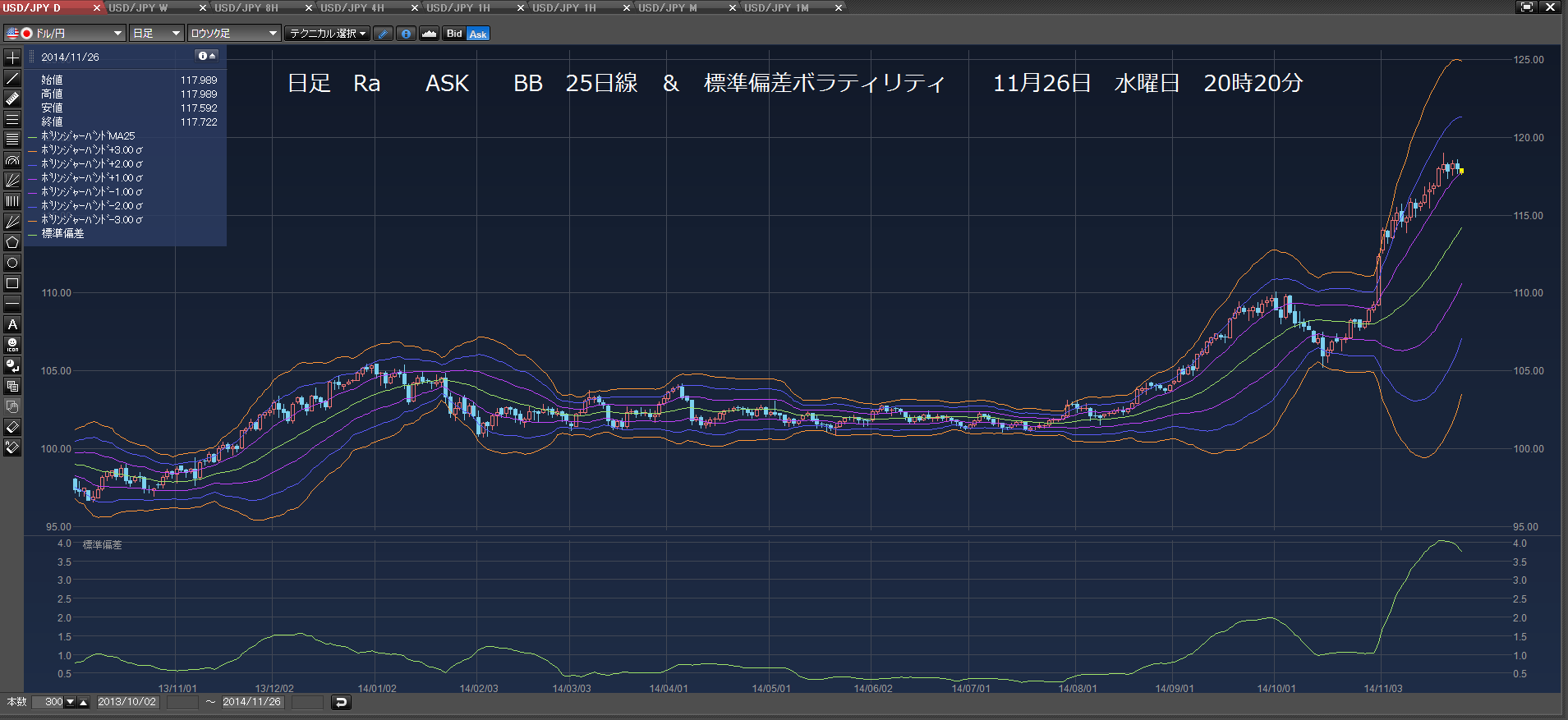Image resolution: width=1568 pixels, height=720 pixels.
Task: Increase the bar count with up arrow
Action: click(x=83, y=702)
